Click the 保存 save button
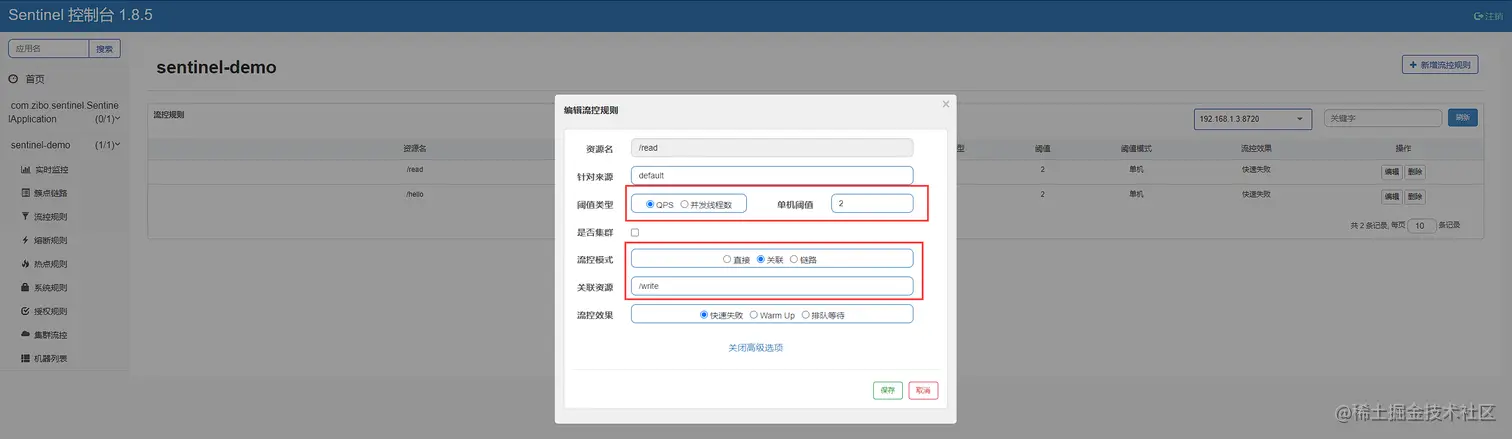 pyautogui.click(x=888, y=390)
